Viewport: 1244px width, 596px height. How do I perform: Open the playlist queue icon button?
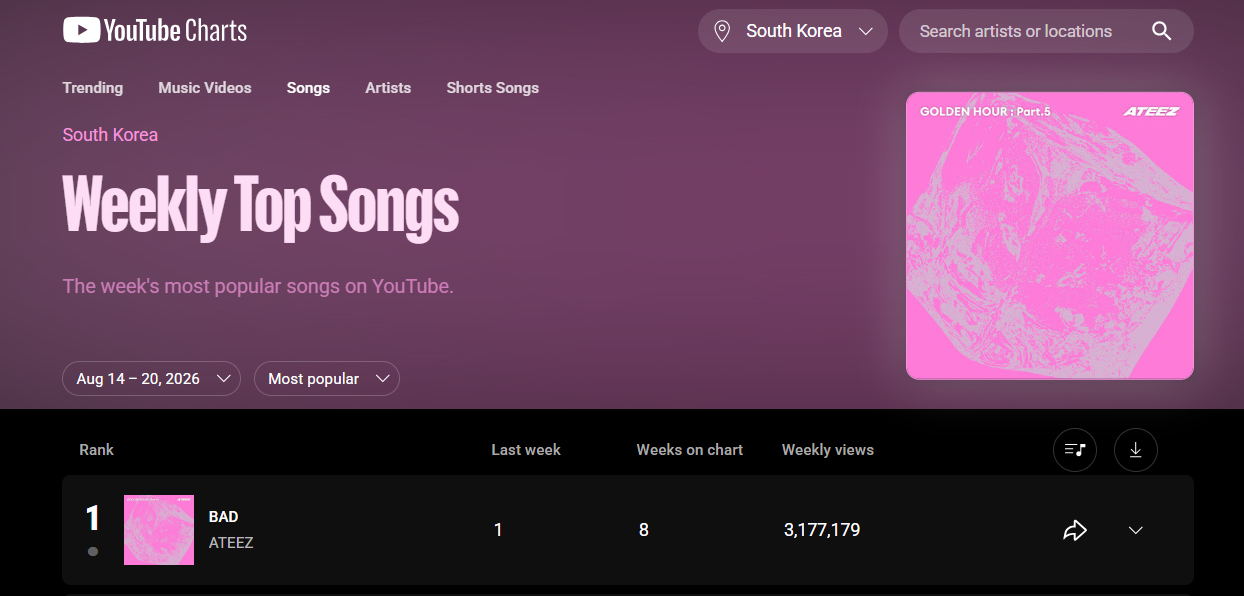click(x=1075, y=450)
